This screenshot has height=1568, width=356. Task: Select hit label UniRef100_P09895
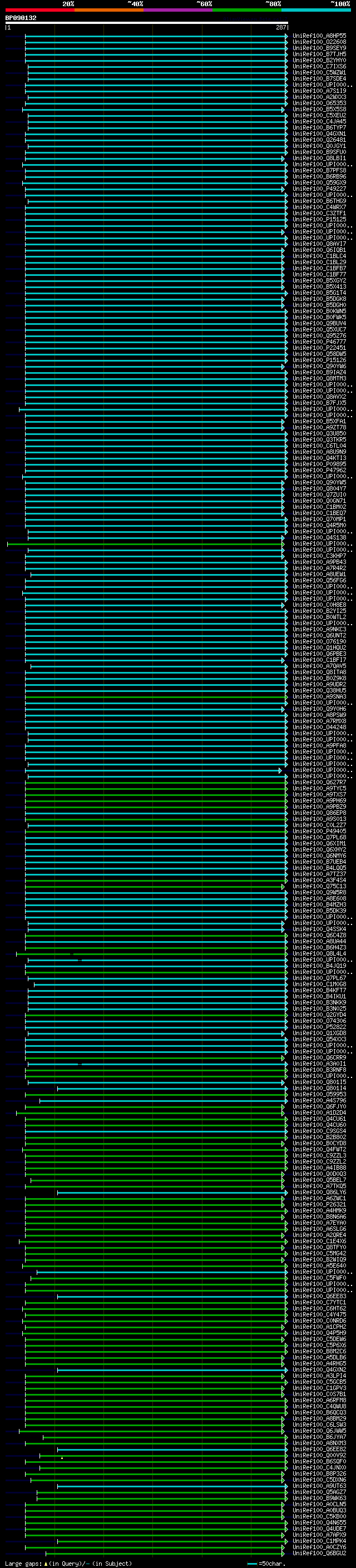[319, 464]
